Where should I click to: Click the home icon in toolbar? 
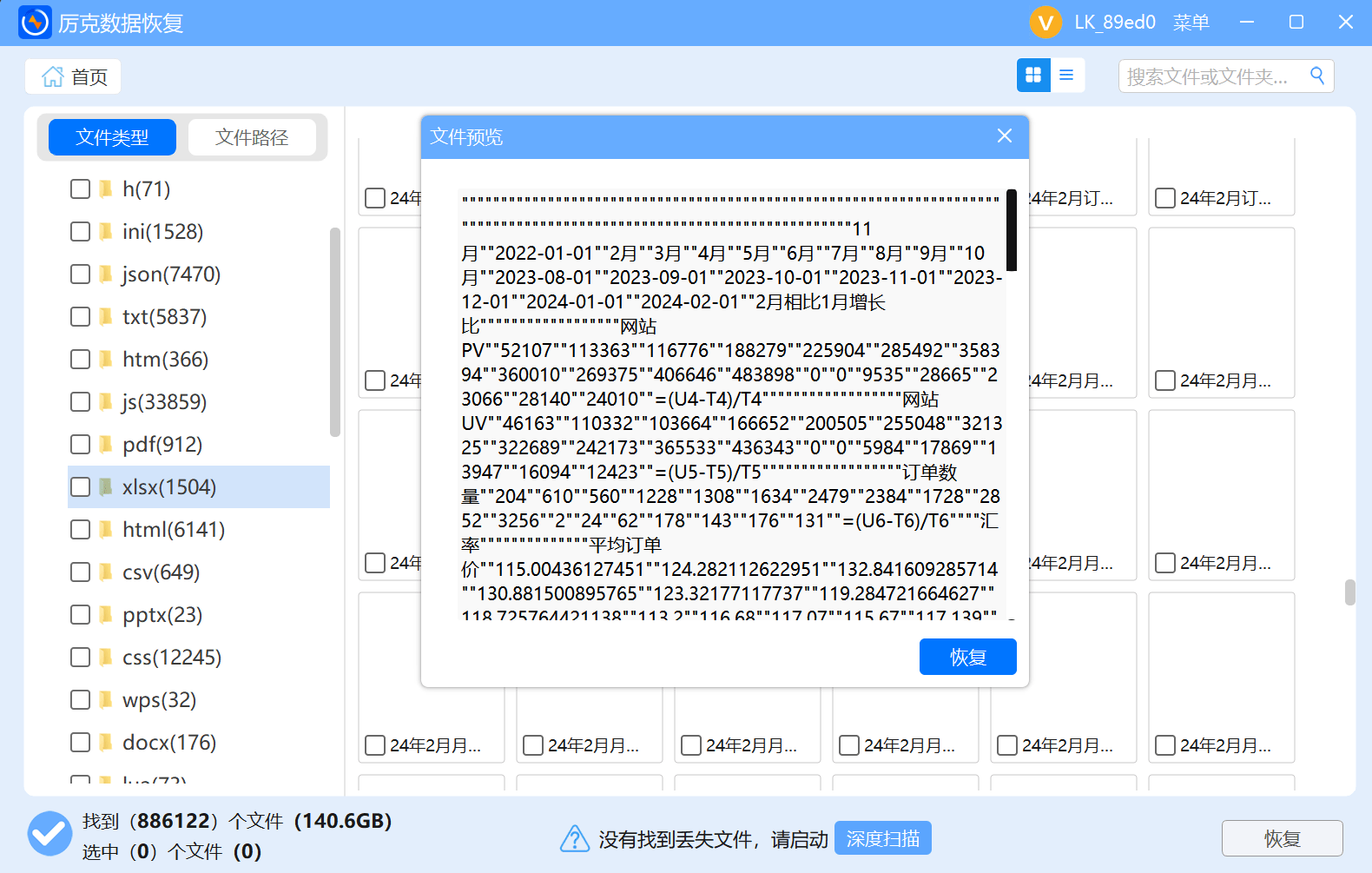53,76
